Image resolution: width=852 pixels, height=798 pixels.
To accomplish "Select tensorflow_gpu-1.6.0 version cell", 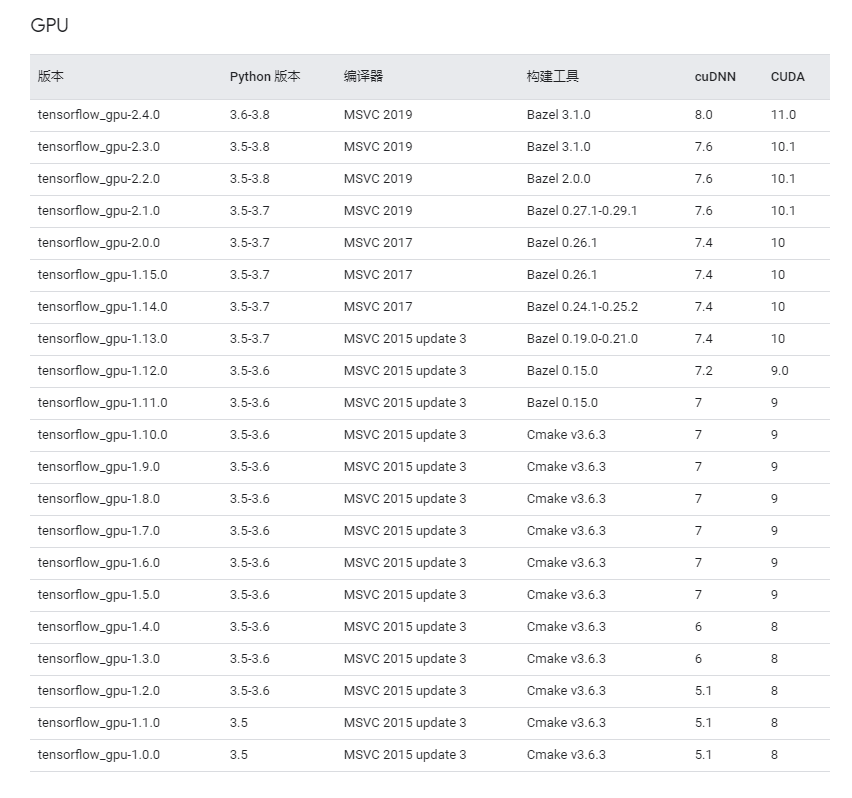I will pos(98,563).
